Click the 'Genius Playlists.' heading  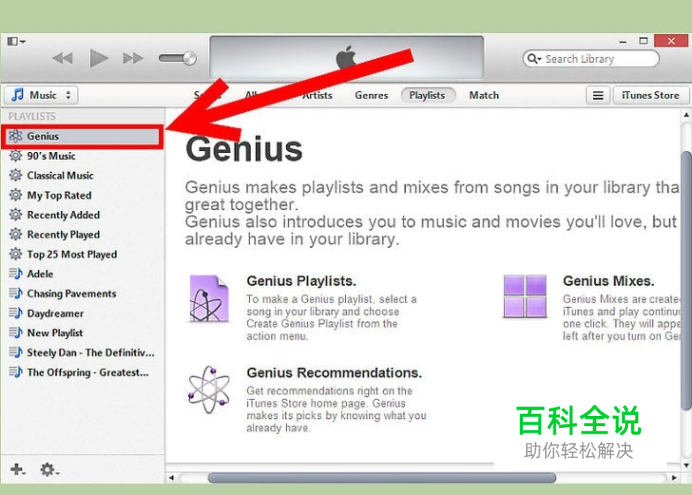pyautogui.click(x=301, y=281)
